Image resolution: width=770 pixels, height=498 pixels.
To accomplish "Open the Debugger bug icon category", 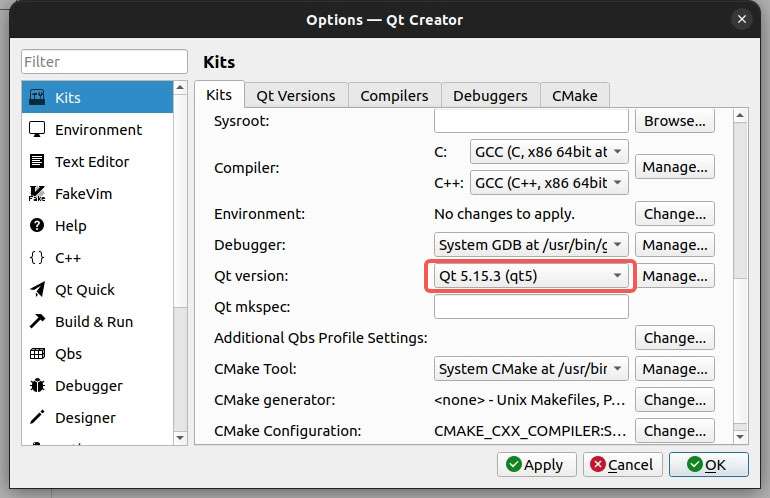I will pyautogui.click(x=37, y=386).
